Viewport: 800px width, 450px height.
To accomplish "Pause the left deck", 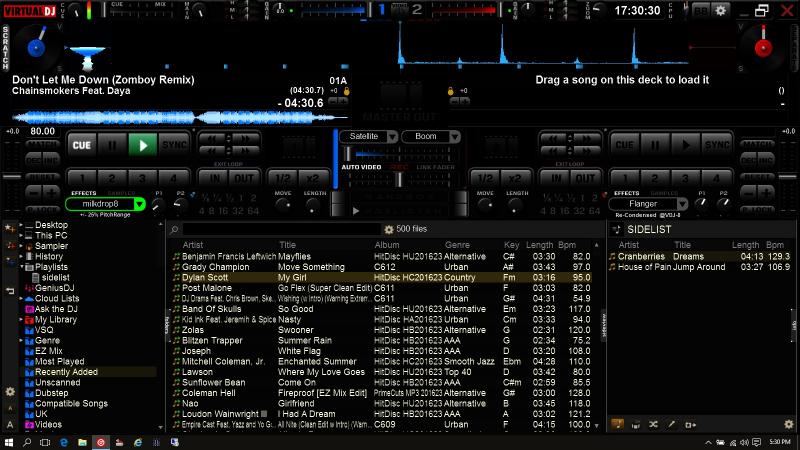I will pyautogui.click(x=112, y=145).
